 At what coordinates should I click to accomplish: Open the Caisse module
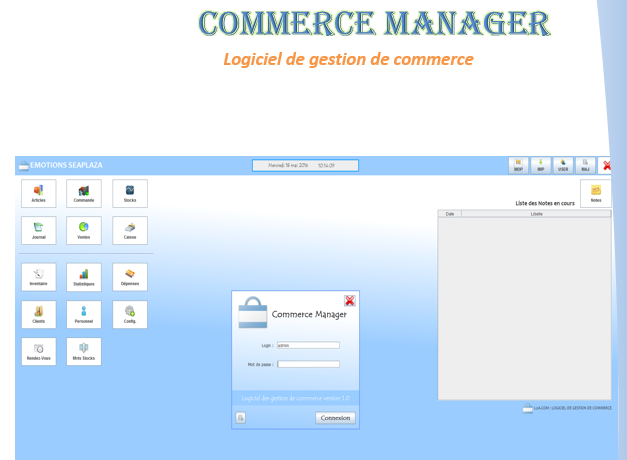[x=130, y=230]
